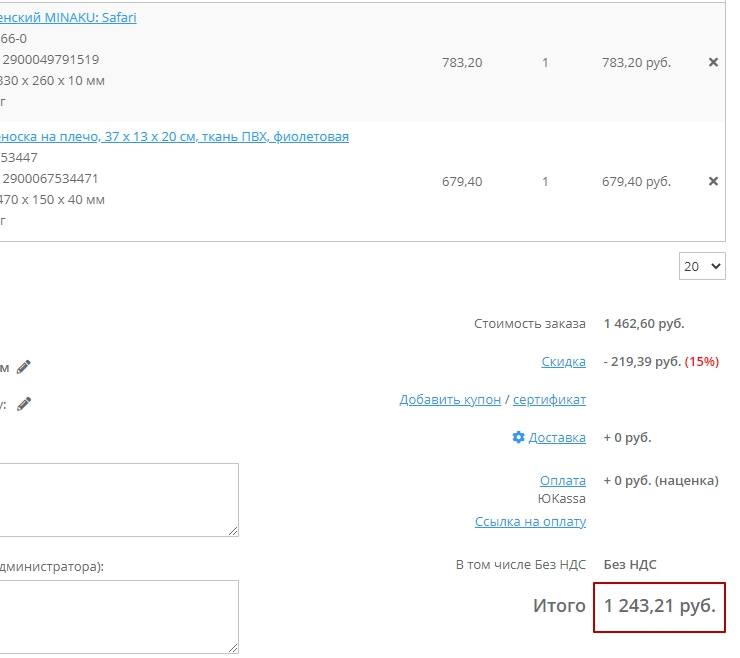Click the 679,40 unit price of the bag
Viewport: 740px width, 658px height.
[461, 182]
